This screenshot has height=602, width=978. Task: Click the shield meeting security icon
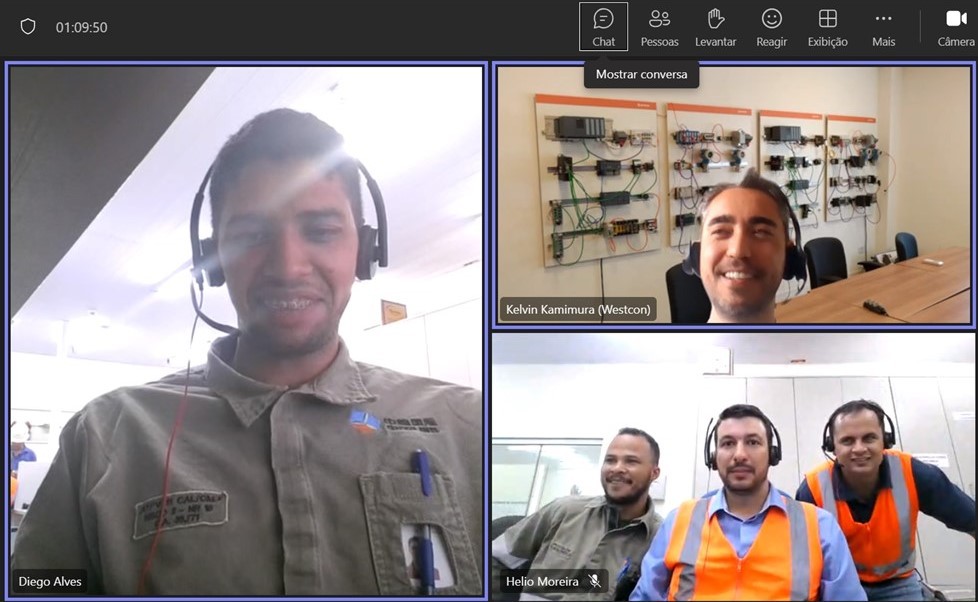(x=28, y=27)
